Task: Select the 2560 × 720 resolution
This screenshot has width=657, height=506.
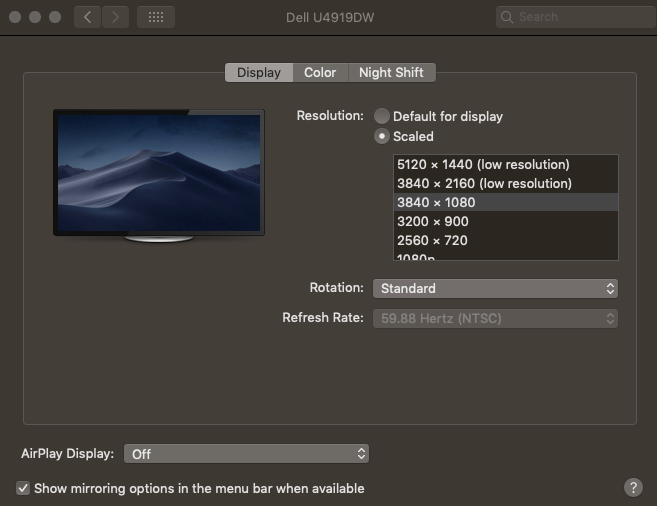Action: coord(506,240)
